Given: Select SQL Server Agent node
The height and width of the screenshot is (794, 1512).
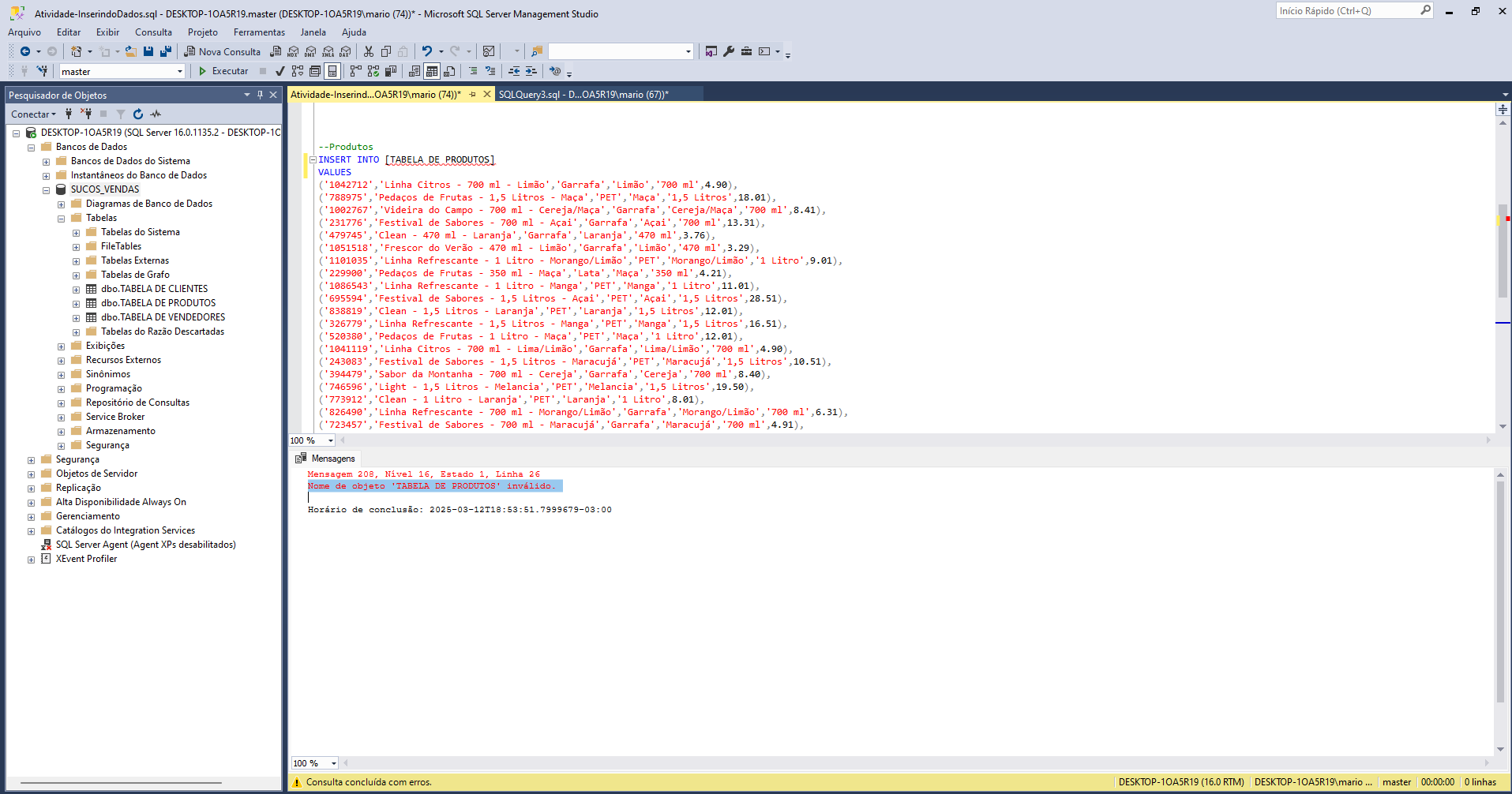Looking at the screenshot, I should tap(145, 545).
